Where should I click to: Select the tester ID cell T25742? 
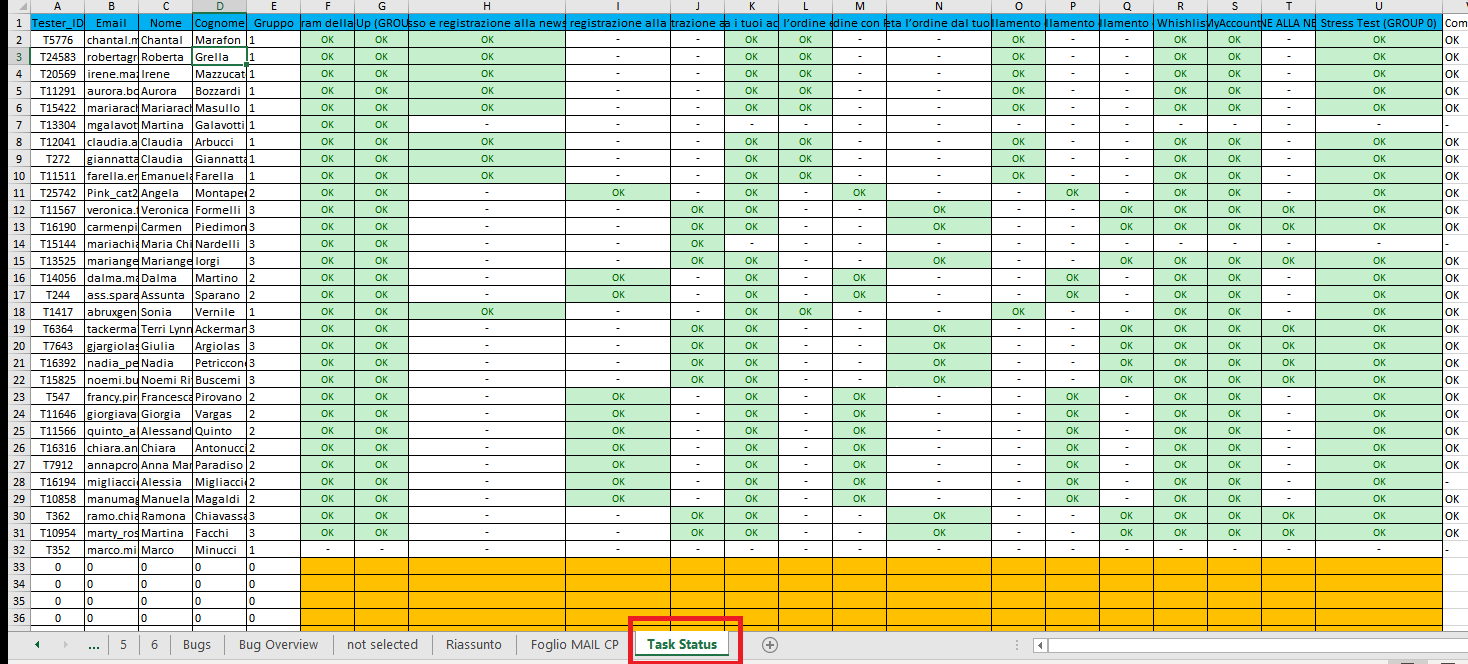57,192
